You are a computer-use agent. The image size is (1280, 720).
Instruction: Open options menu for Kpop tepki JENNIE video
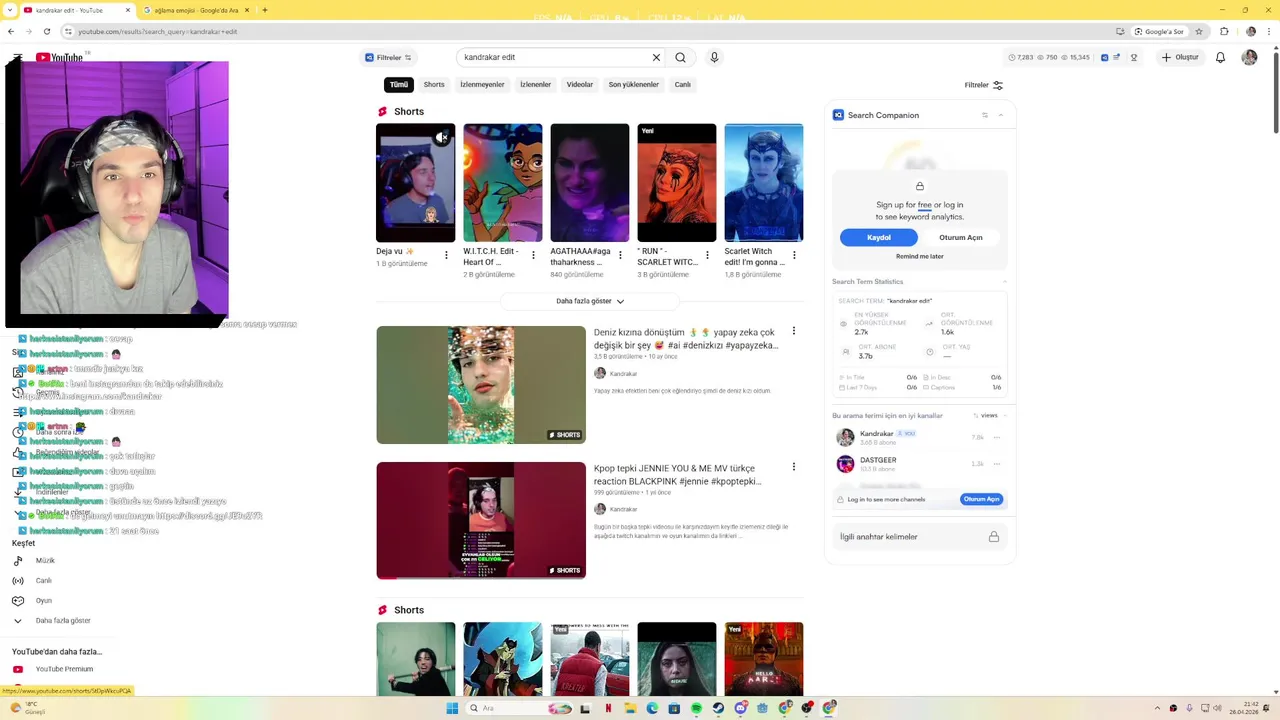794,467
